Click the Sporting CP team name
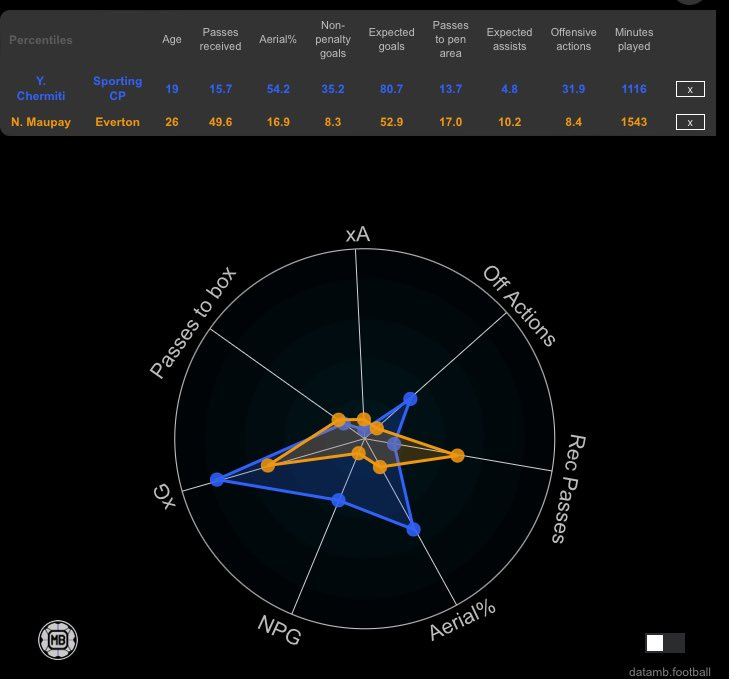729x679 pixels. point(118,88)
